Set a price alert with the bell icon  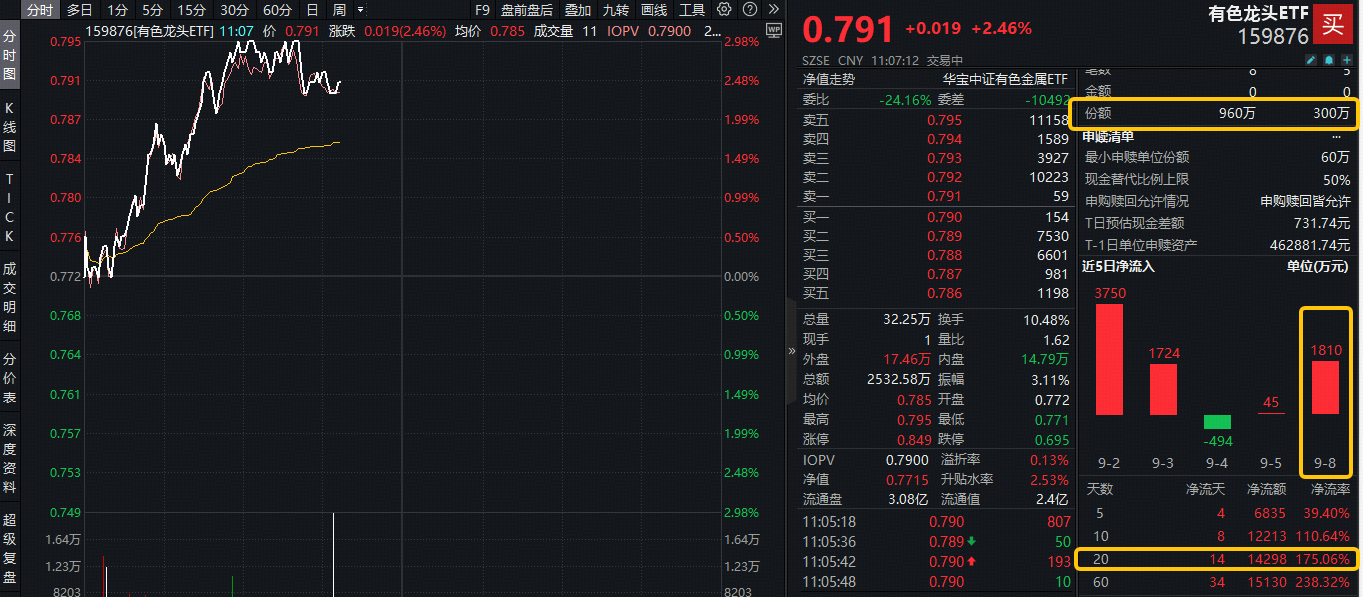[x=1328, y=60]
